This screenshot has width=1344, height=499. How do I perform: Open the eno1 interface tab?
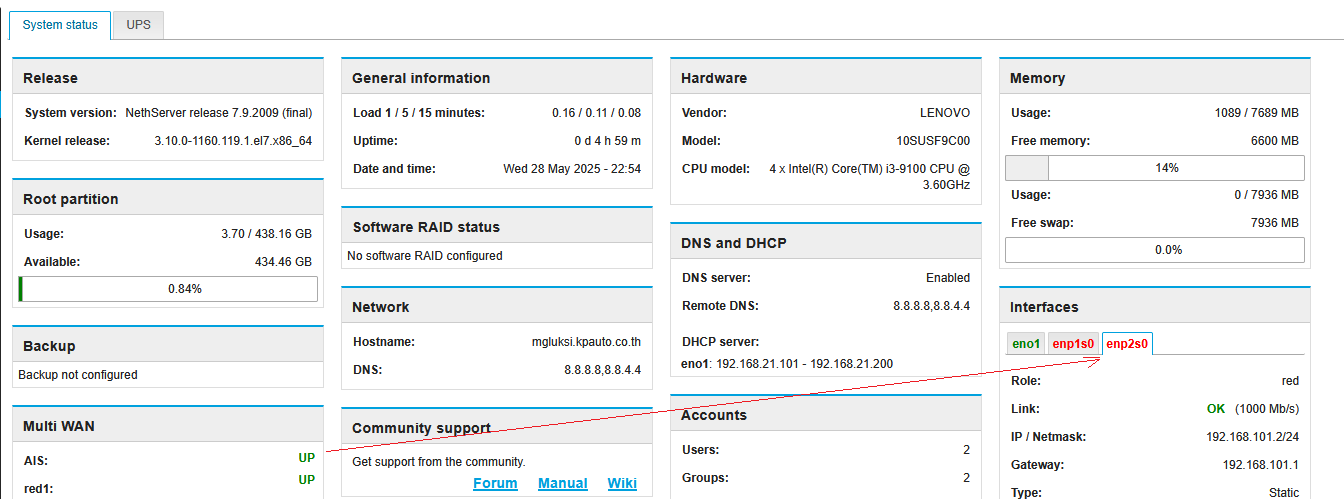pos(1026,344)
